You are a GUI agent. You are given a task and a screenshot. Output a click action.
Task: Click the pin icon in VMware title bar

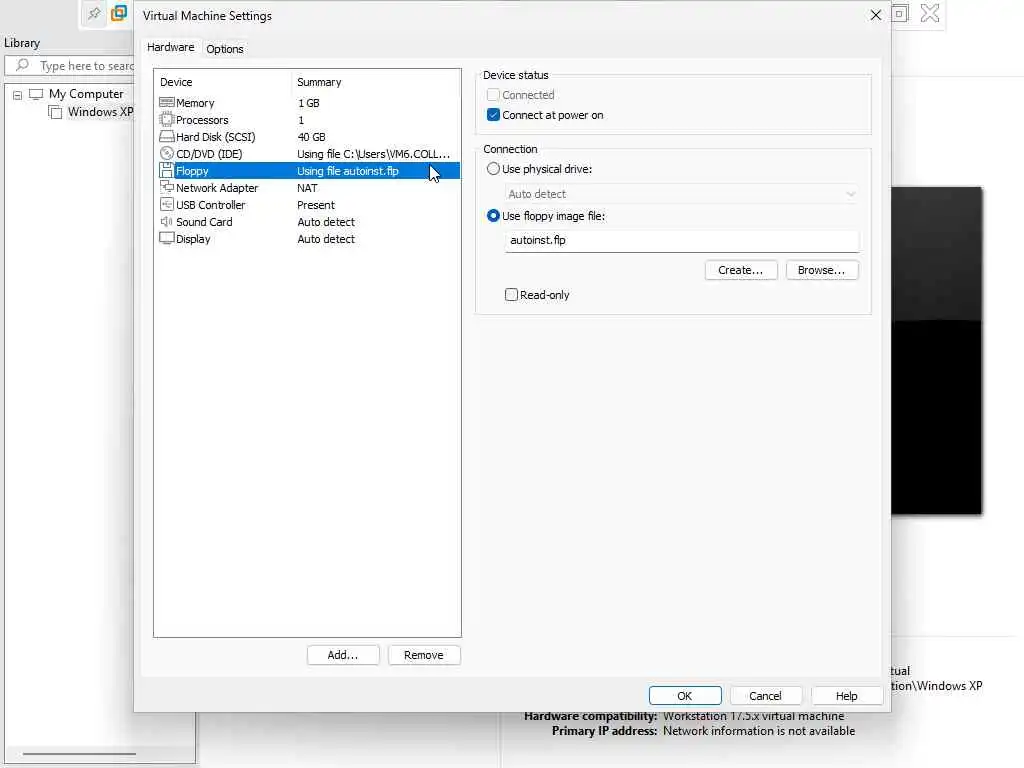(x=94, y=13)
